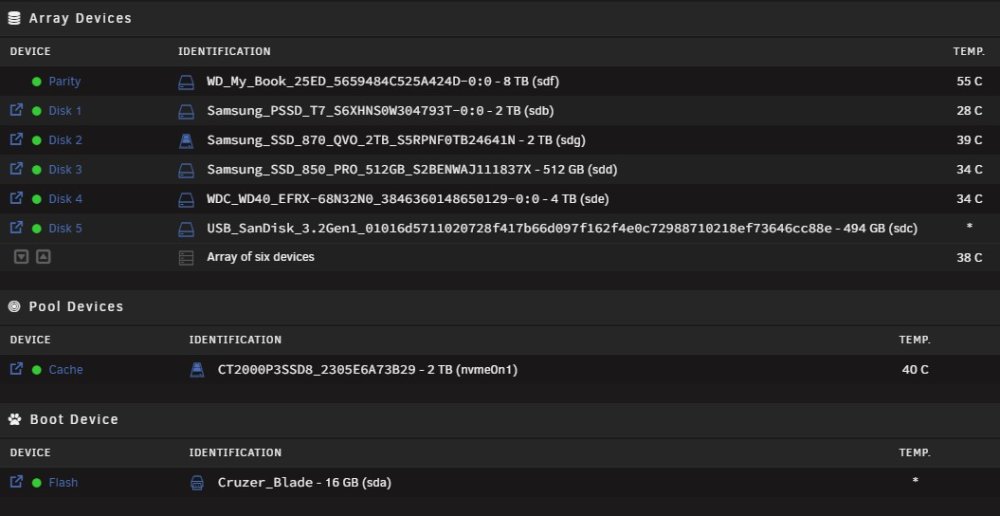Open the Parity device link

pos(64,82)
